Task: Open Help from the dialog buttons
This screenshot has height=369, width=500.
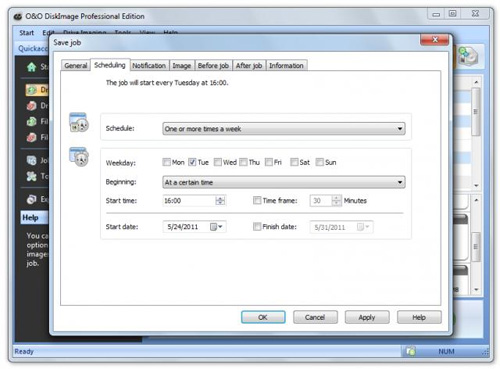Action: 419,317
